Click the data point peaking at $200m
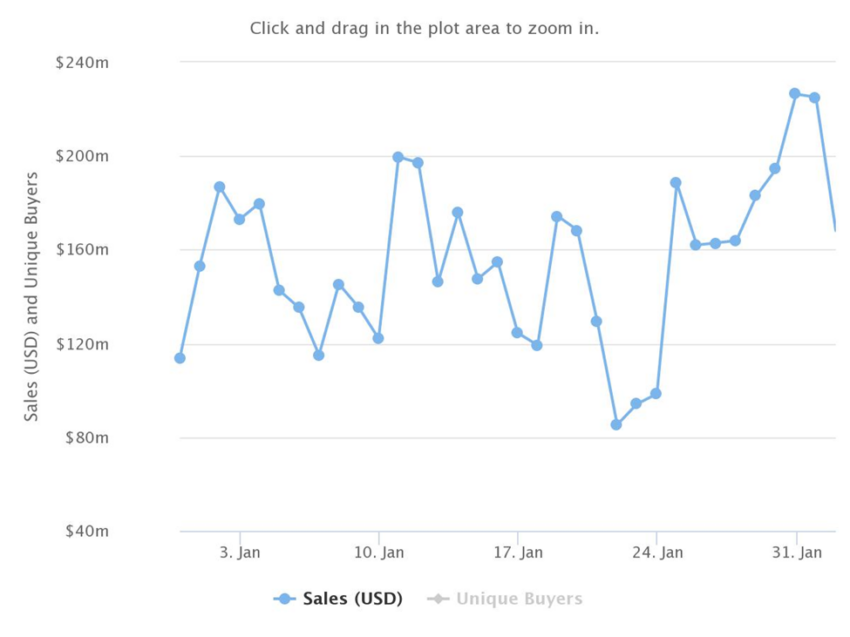This screenshot has width=850, height=637. coord(398,157)
